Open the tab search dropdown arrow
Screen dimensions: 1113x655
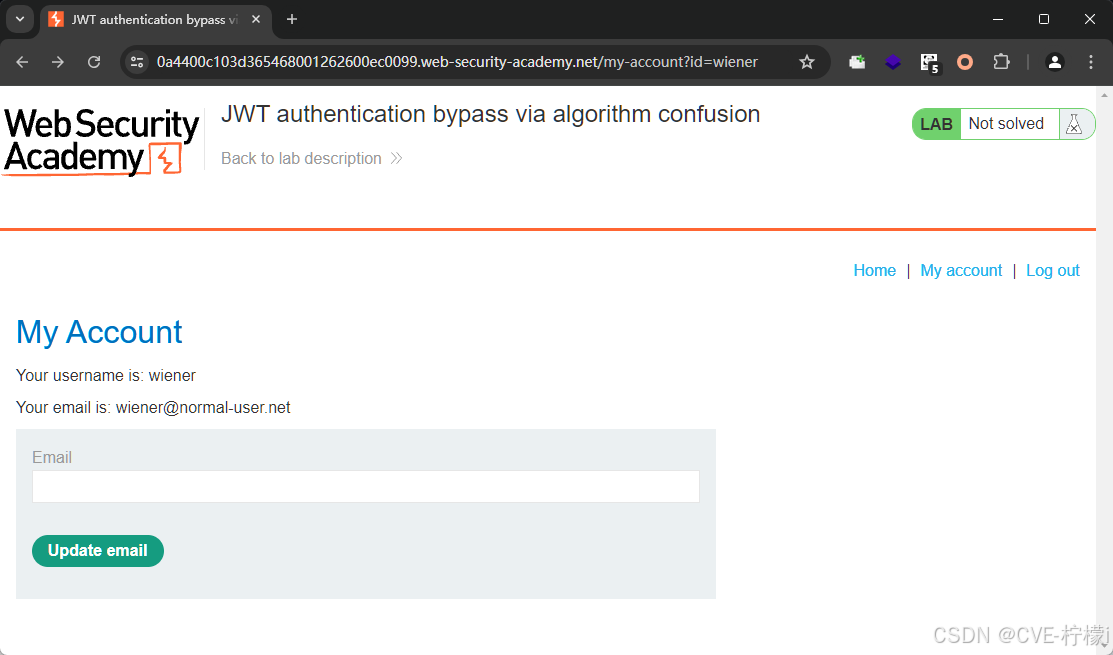(x=20, y=19)
